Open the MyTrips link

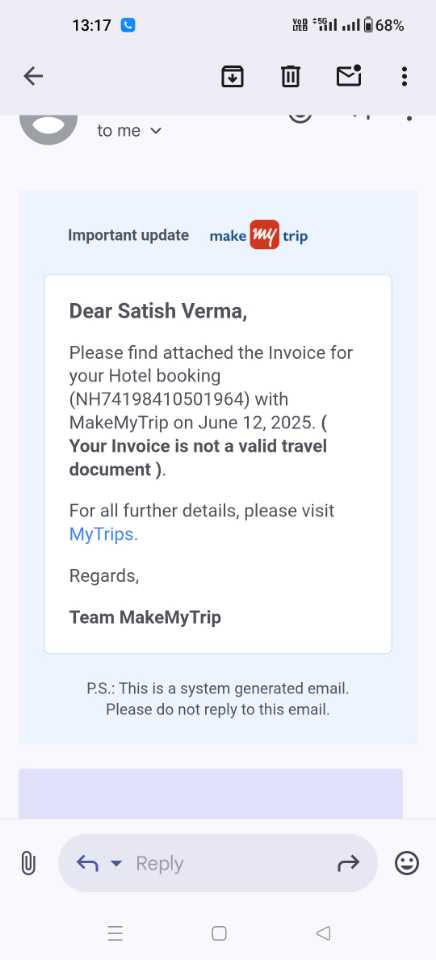click(x=101, y=534)
